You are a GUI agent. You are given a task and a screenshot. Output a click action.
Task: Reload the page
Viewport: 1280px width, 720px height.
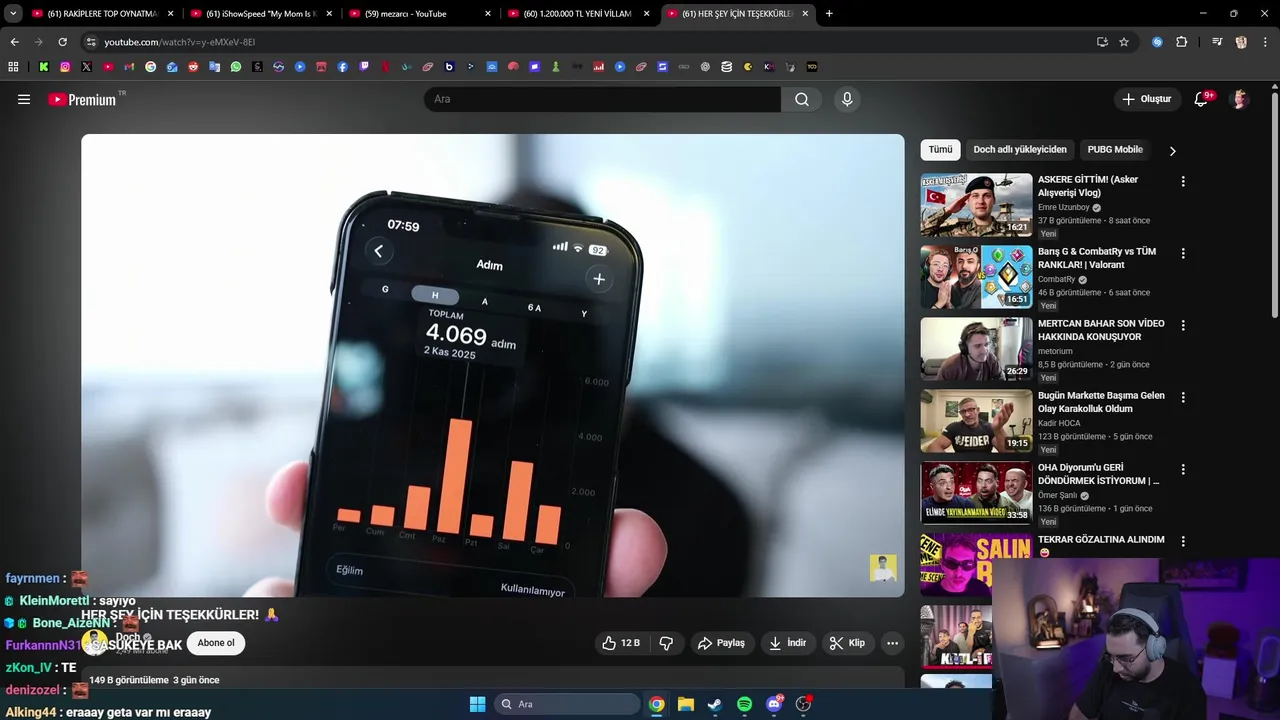[62, 42]
